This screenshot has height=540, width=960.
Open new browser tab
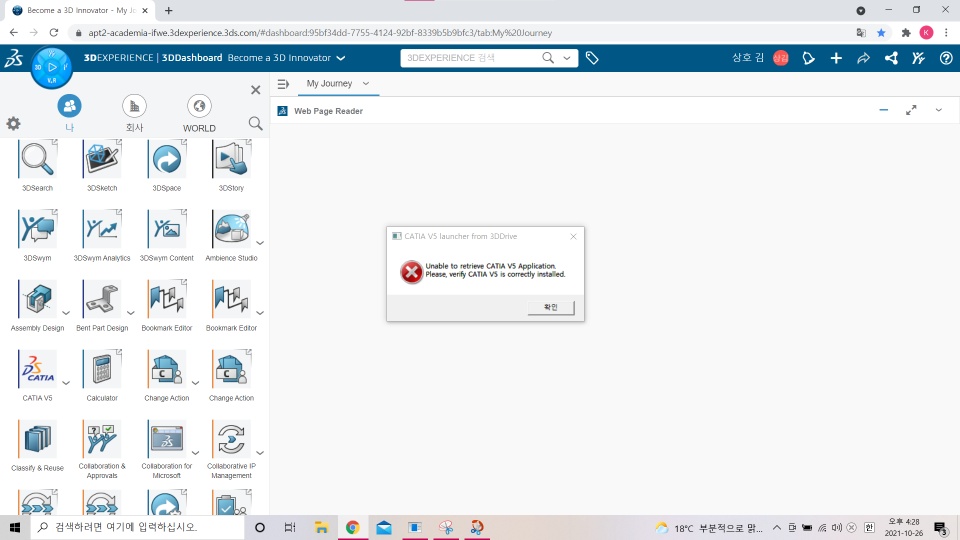[168, 10]
